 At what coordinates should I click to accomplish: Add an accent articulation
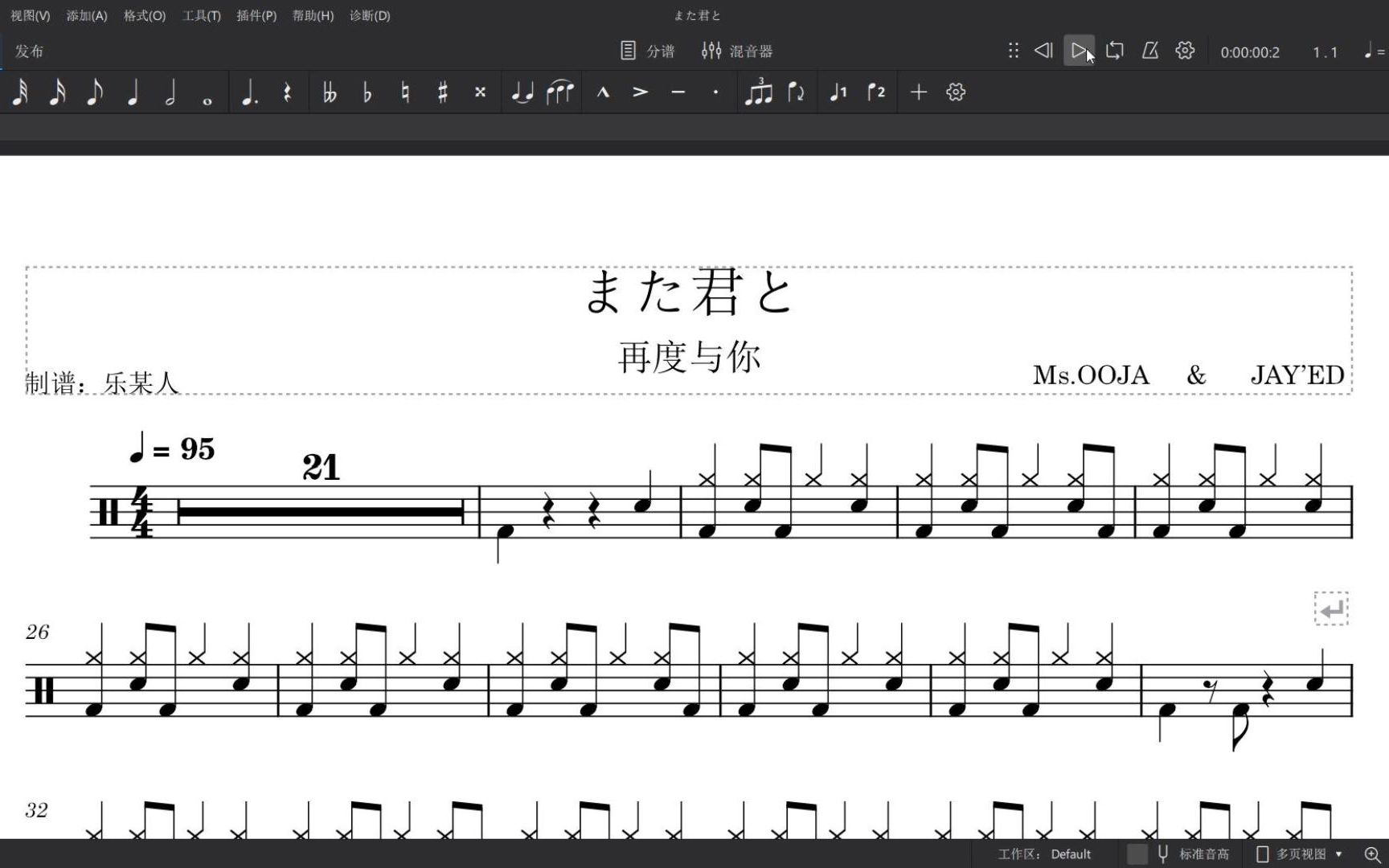click(641, 92)
